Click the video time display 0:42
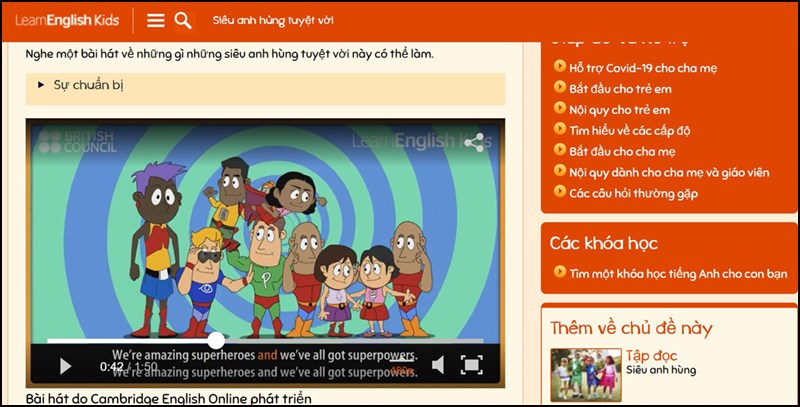800x407 pixels. [x=111, y=367]
